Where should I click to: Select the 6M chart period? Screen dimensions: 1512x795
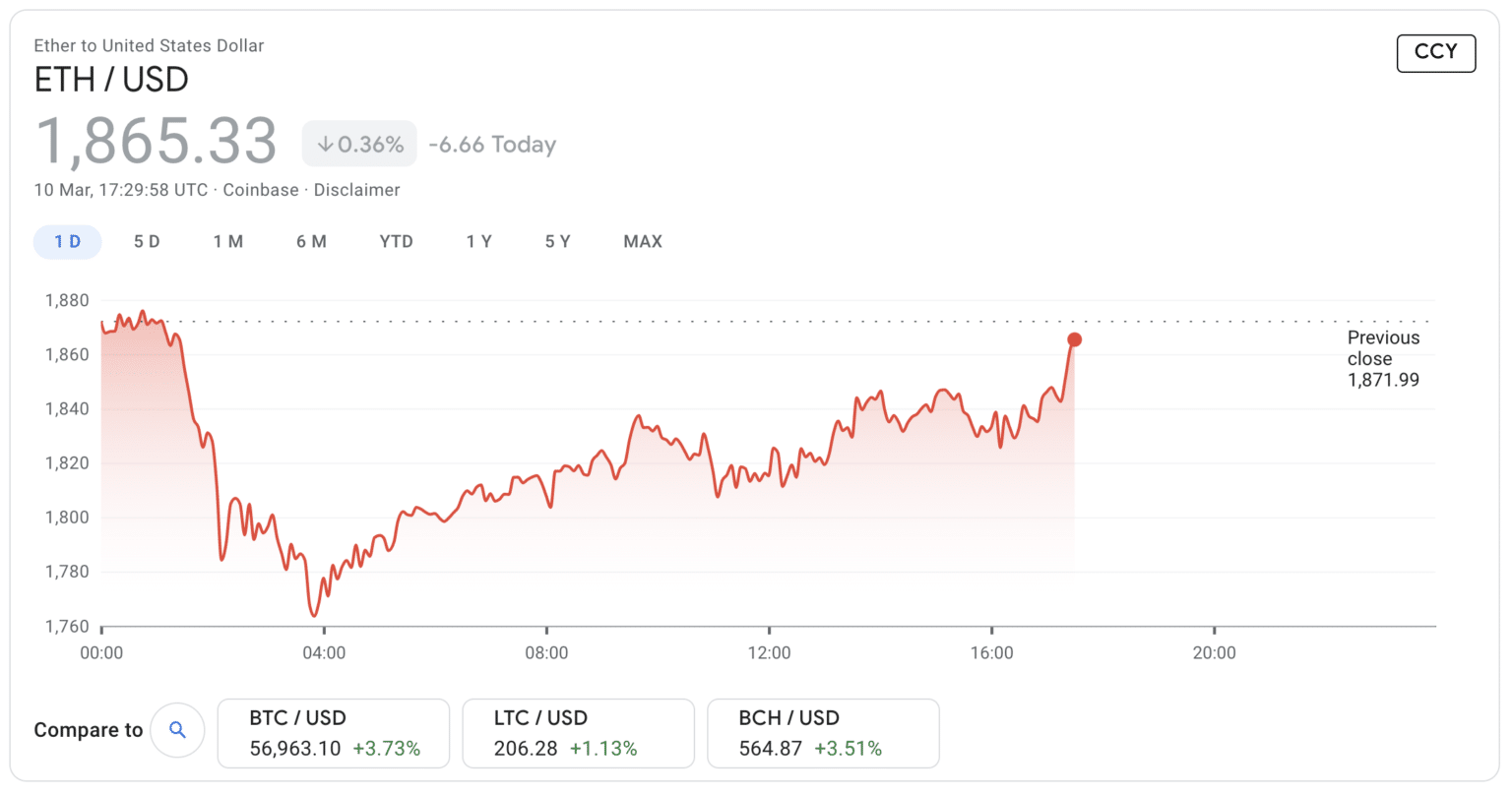point(312,241)
